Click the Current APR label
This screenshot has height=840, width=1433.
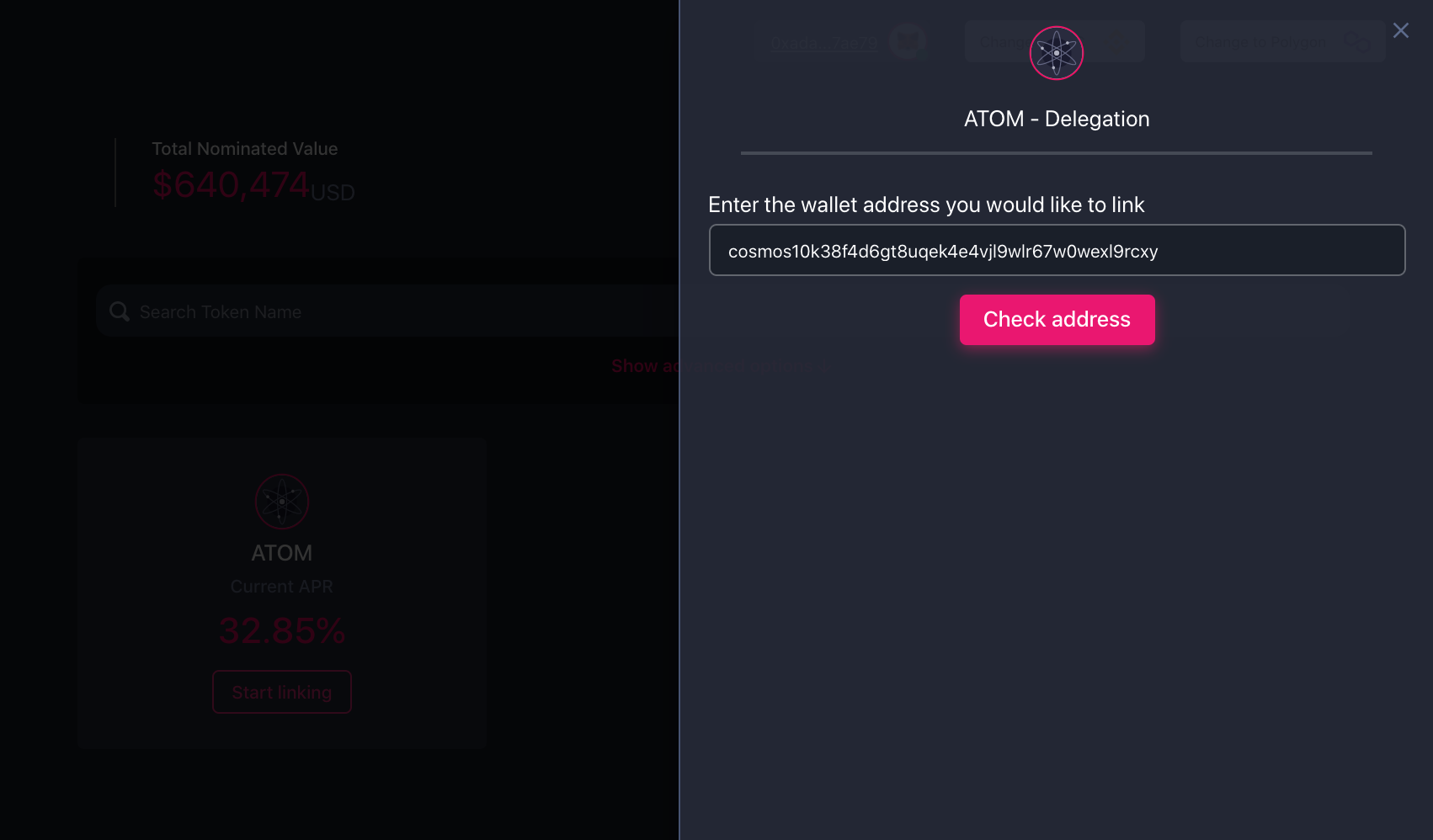click(x=282, y=587)
